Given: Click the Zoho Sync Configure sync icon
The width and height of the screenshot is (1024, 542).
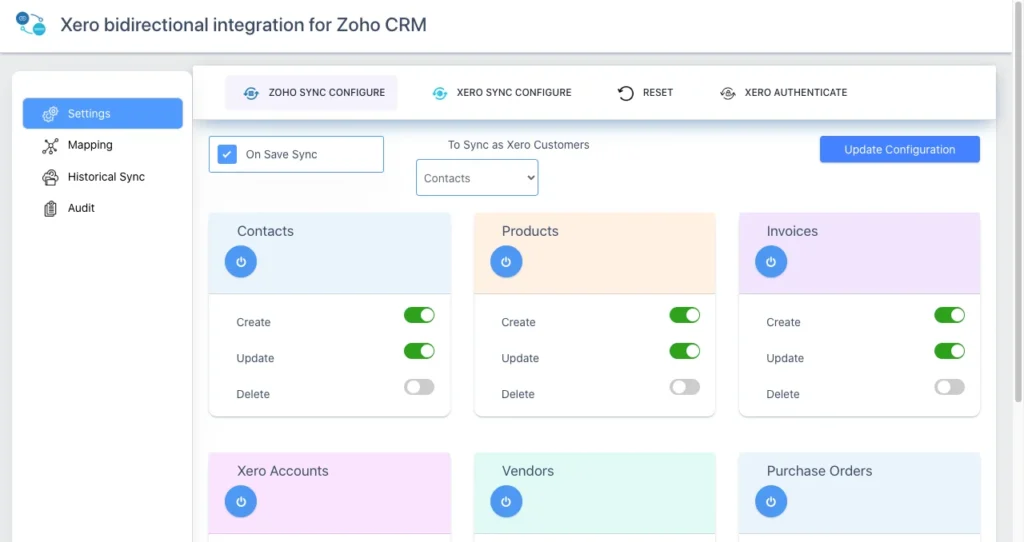Looking at the screenshot, I should [251, 93].
